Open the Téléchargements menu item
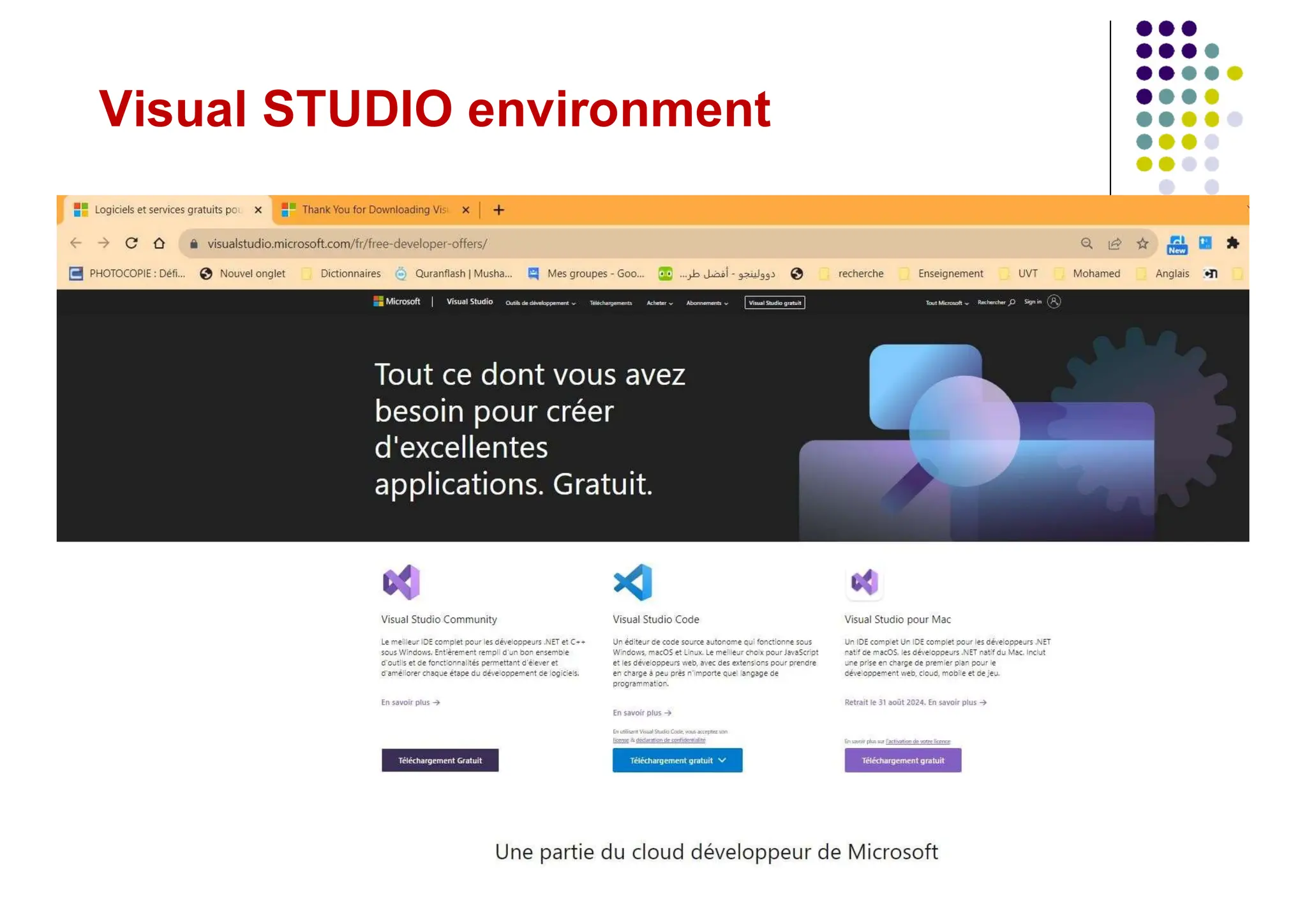Screen dimensions: 1307x924 tap(611, 303)
